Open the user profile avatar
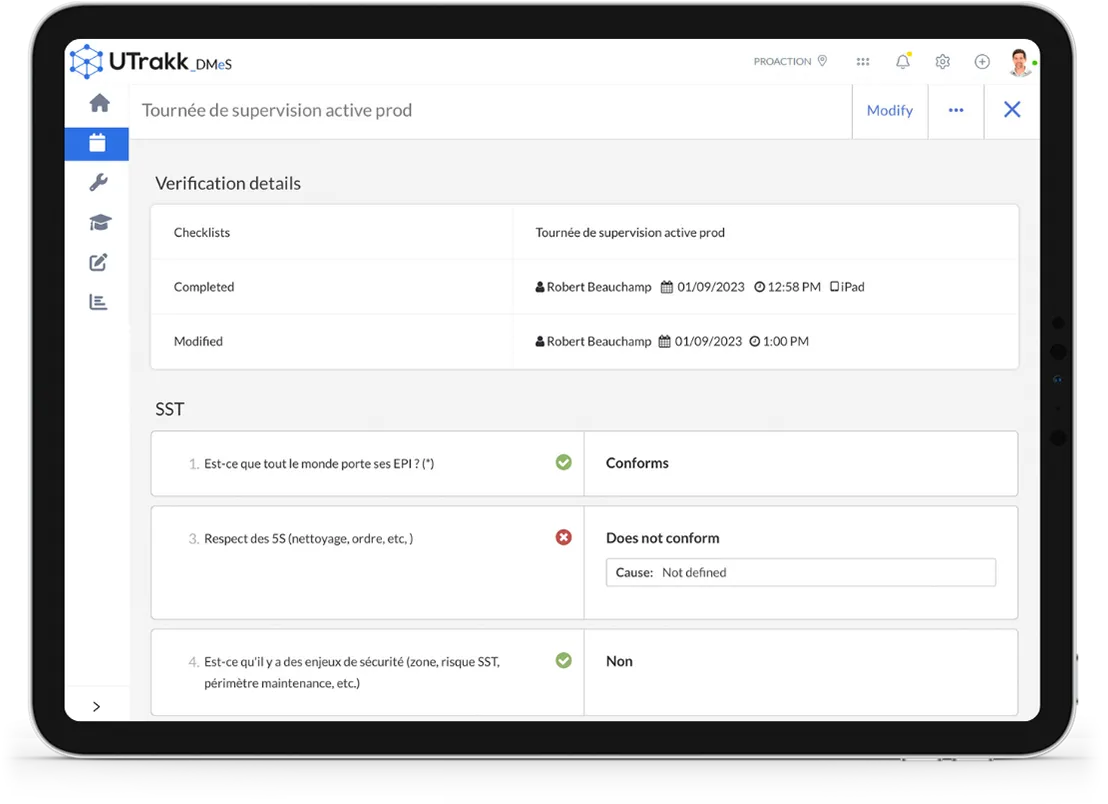Image resolution: width=1108 pixels, height=804 pixels. point(1020,63)
